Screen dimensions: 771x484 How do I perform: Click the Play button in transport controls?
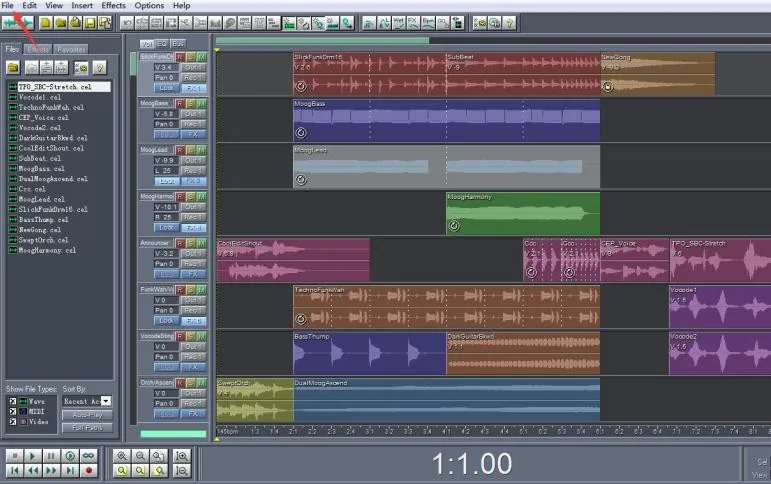click(32, 455)
